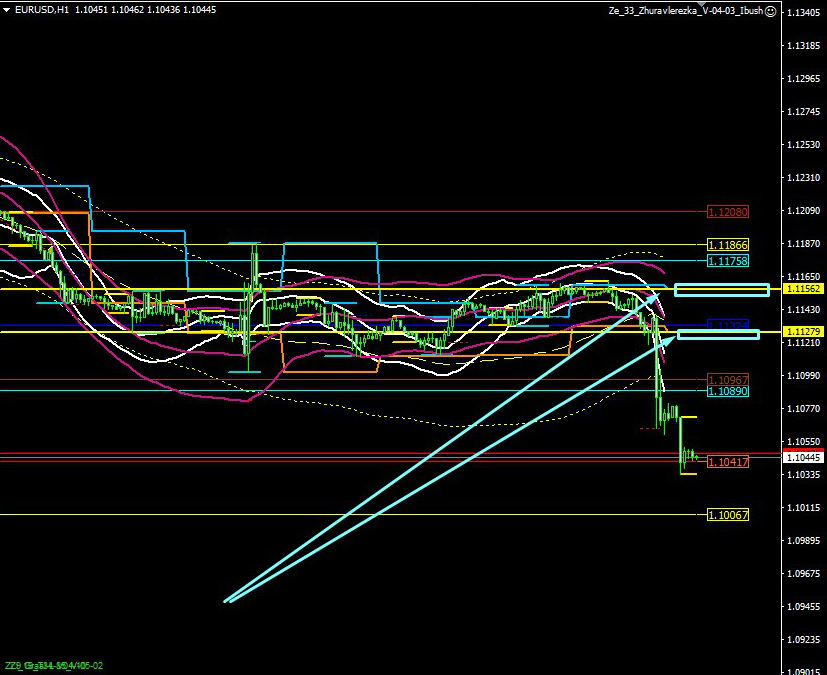Click the 1.13405 value on price scale
The image size is (827, 675).
(x=803, y=13)
